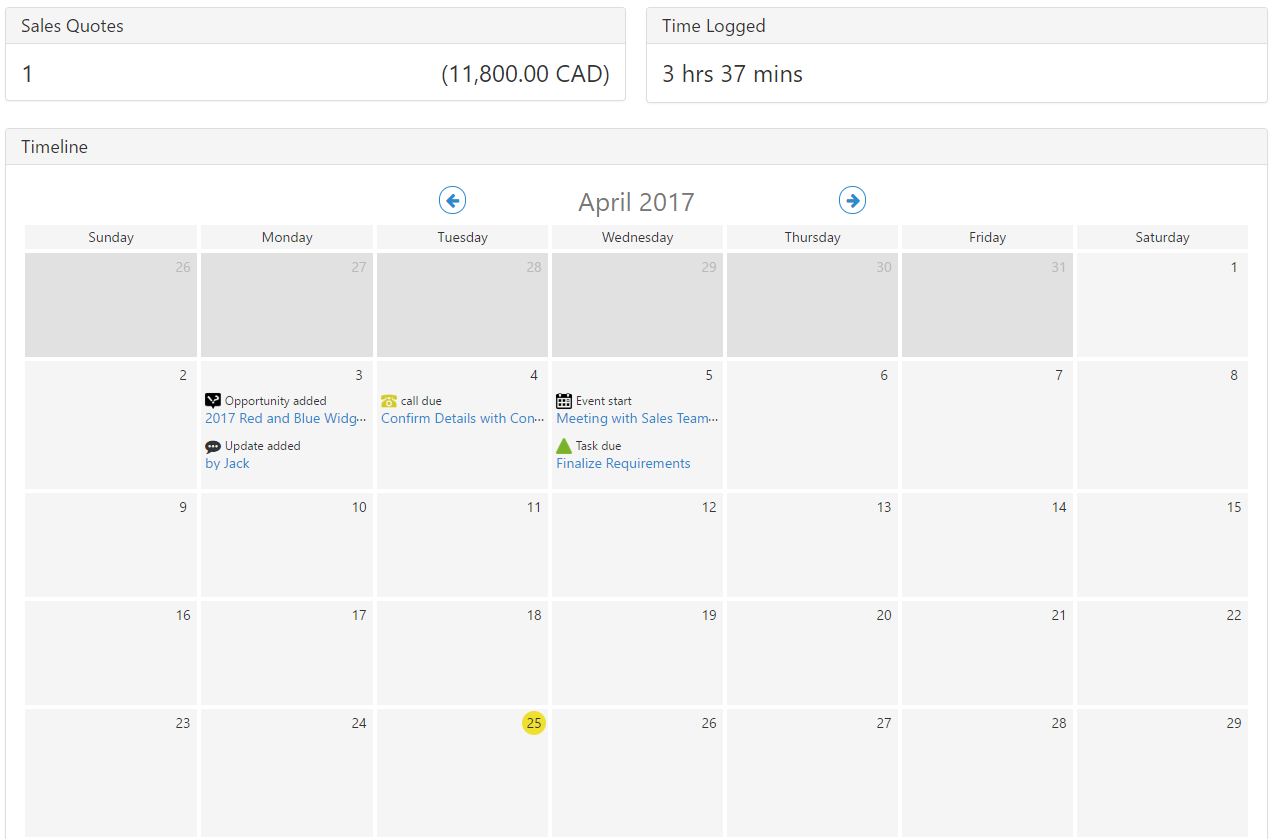Viewport: 1276px width, 839px height.
Task: Click the green Task due triangle icon
Action: [x=564, y=446]
